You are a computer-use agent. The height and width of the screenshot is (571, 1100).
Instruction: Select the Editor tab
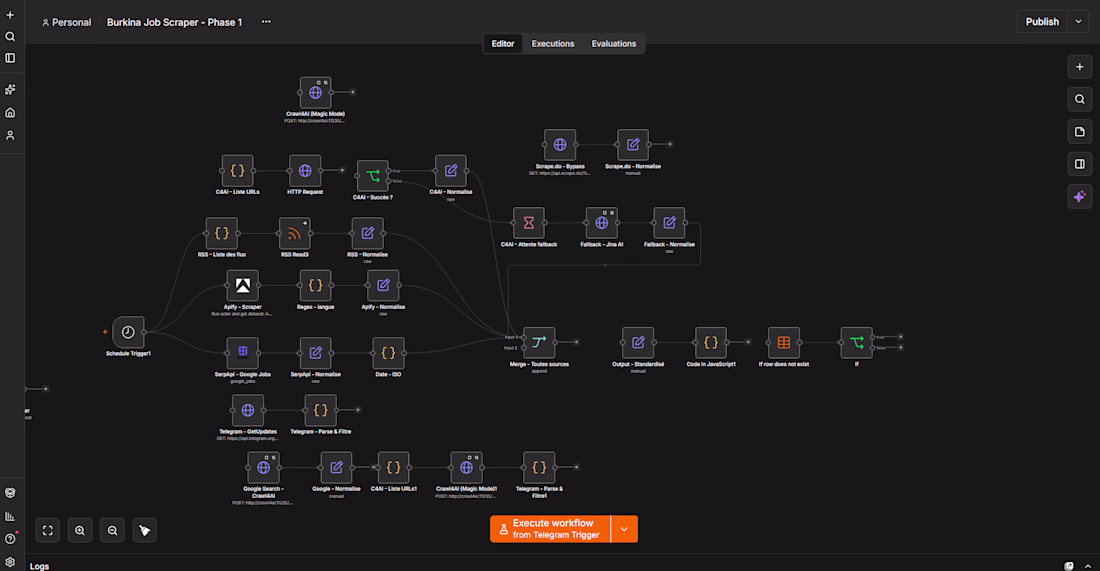click(x=502, y=43)
